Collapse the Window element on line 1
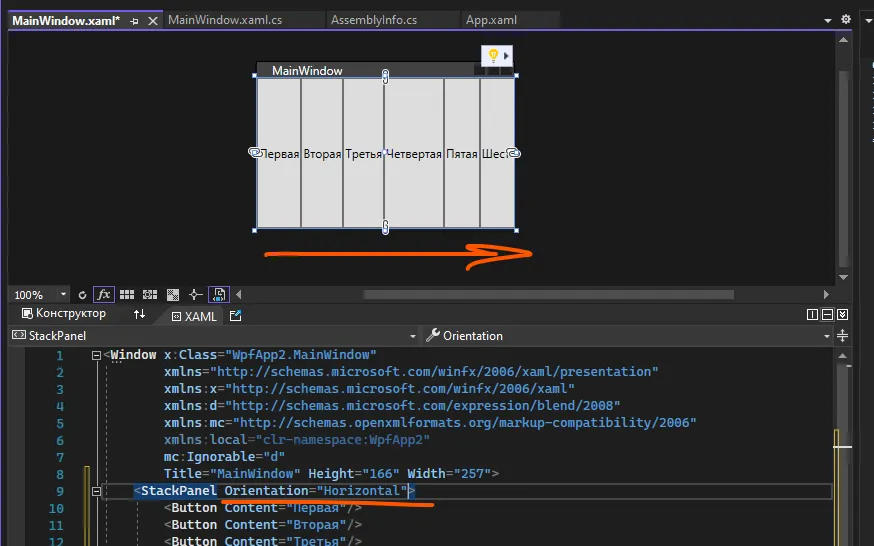874x546 pixels. coord(96,355)
